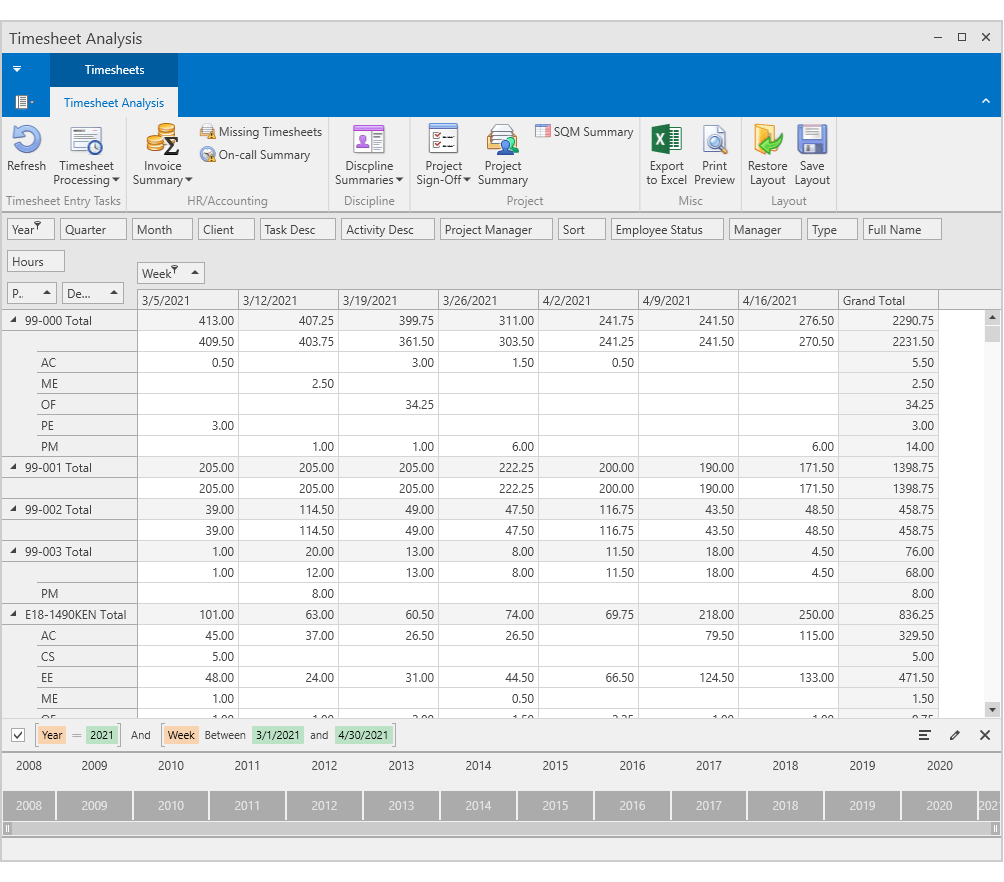Click the Missing Timesheets icon

coord(208,131)
